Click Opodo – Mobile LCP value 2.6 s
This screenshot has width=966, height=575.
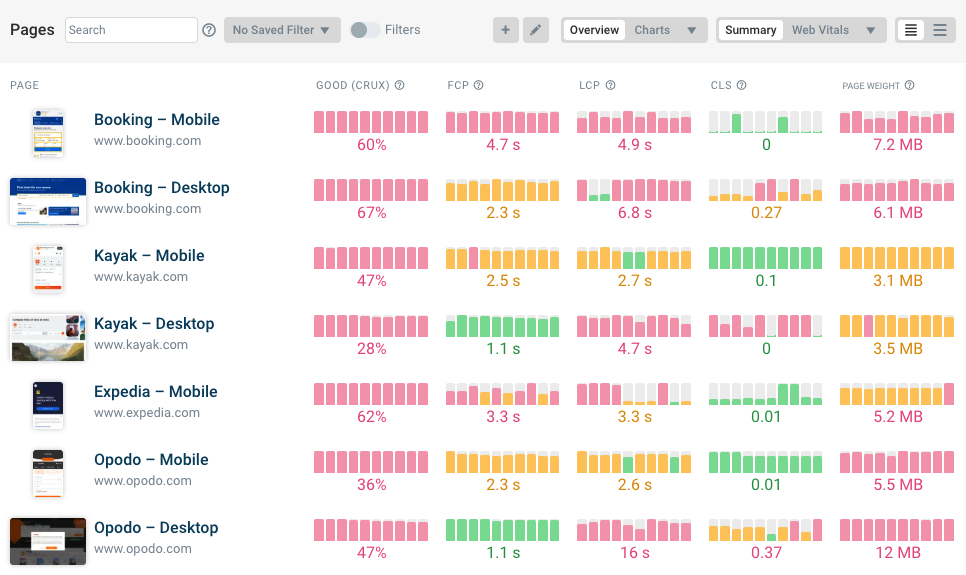tap(635, 485)
